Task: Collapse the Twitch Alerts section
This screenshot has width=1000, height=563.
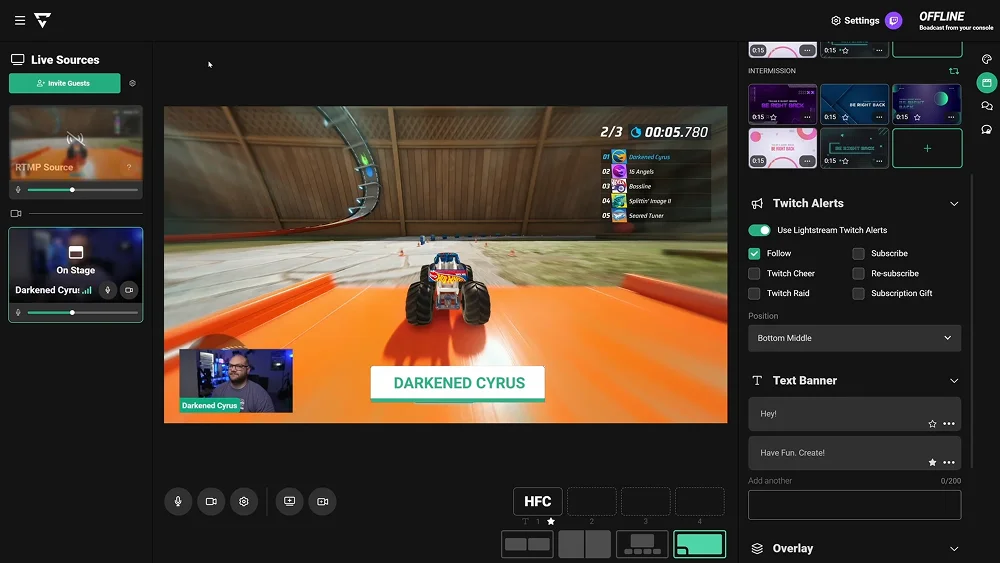Action: click(x=953, y=204)
